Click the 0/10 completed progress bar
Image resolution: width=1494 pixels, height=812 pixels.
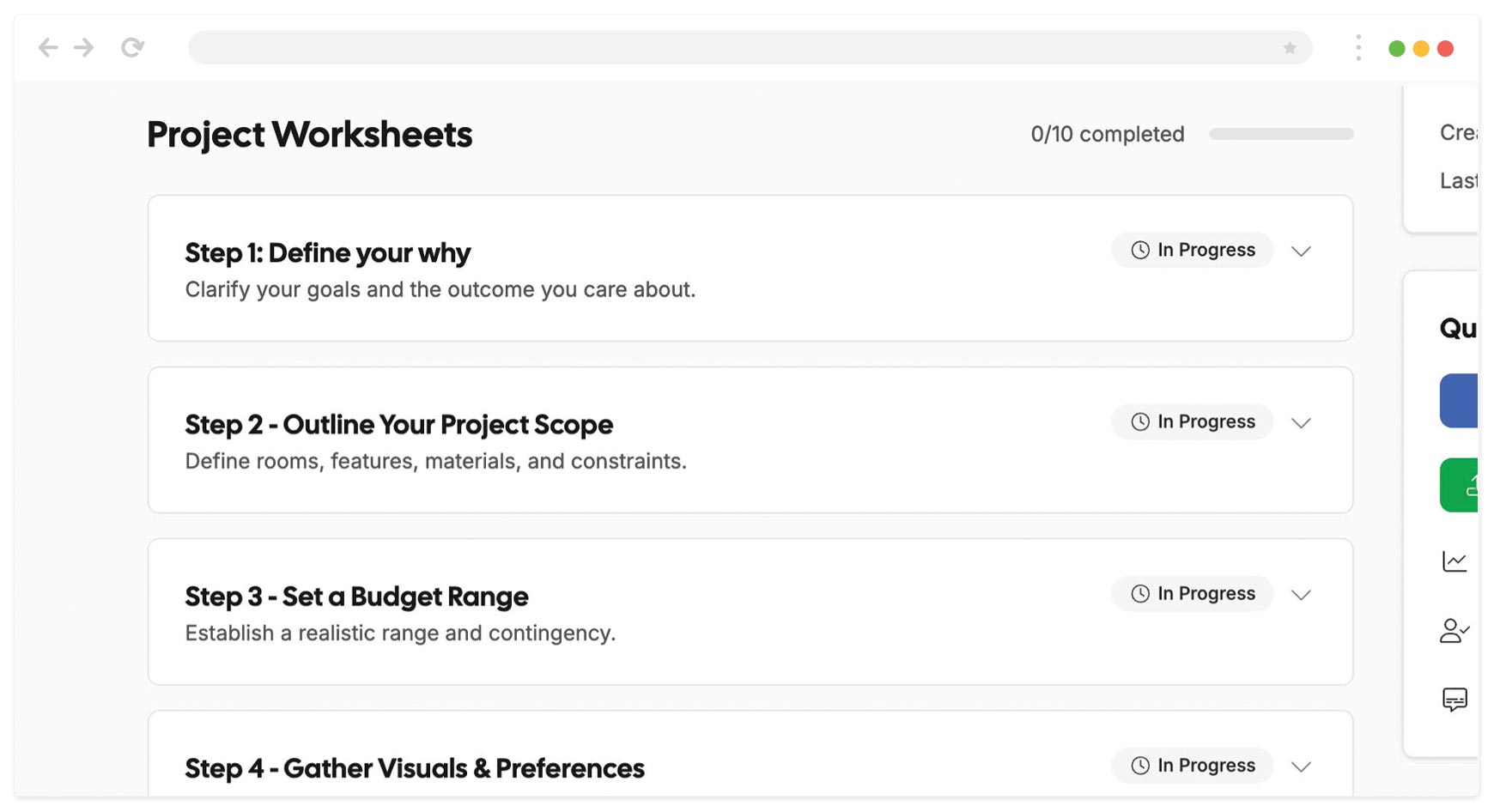[1281, 134]
